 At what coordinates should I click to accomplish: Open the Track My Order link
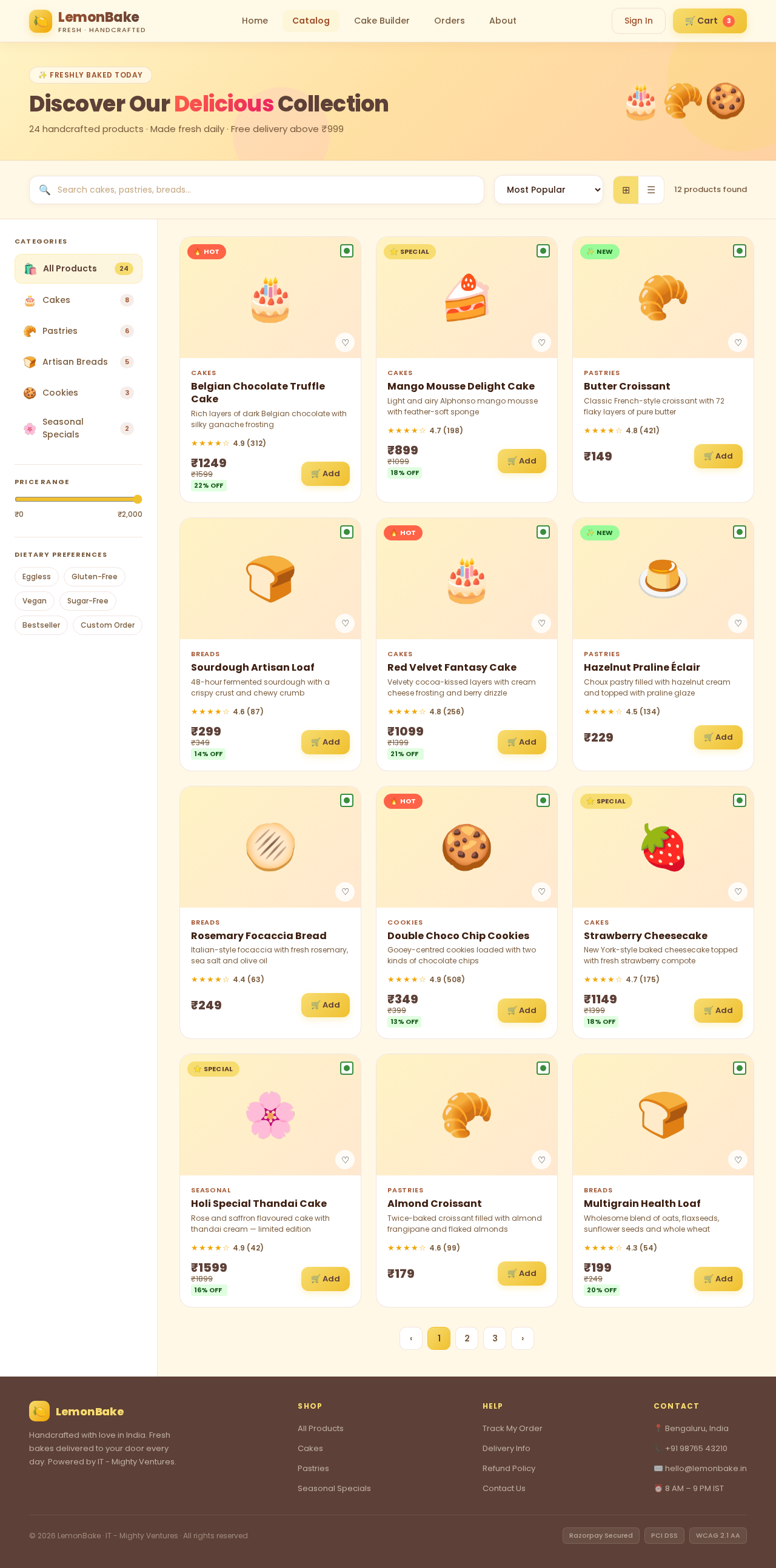point(512,1428)
